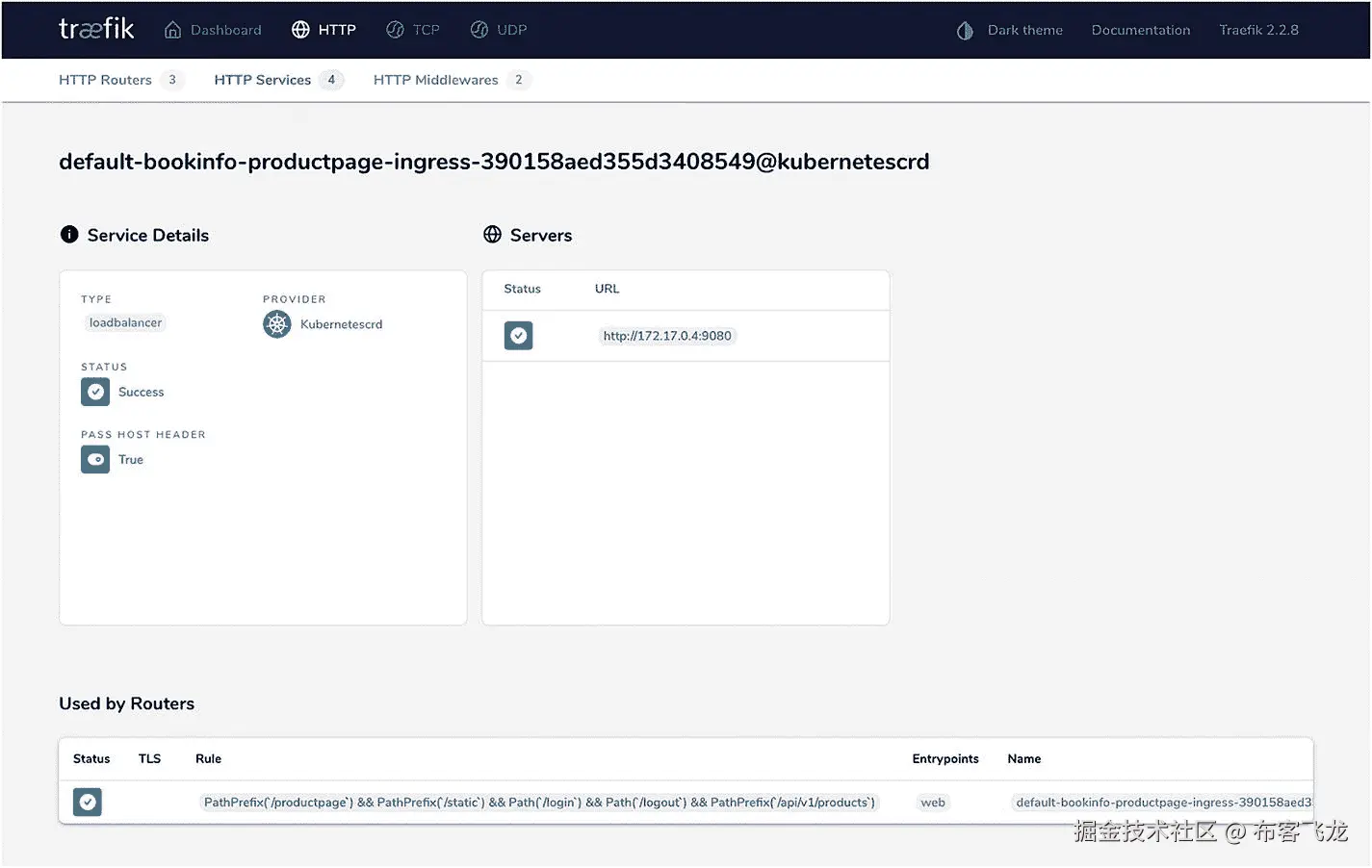Open the default-bookinfo-productpage-ingress router name
This screenshot has height=868, width=1372.
(x=1163, y=802)
